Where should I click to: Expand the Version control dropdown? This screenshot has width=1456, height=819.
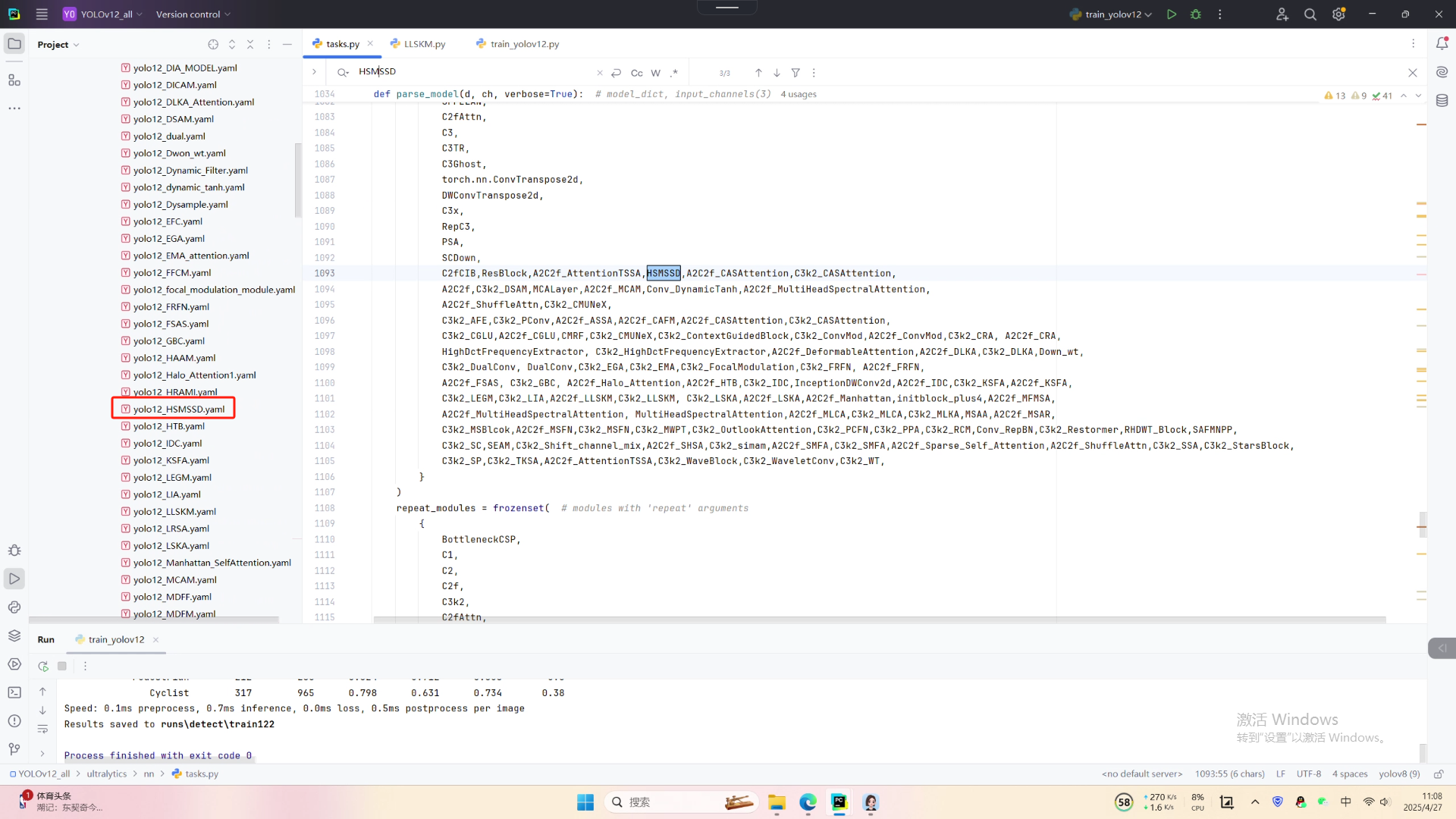[193, 14]
